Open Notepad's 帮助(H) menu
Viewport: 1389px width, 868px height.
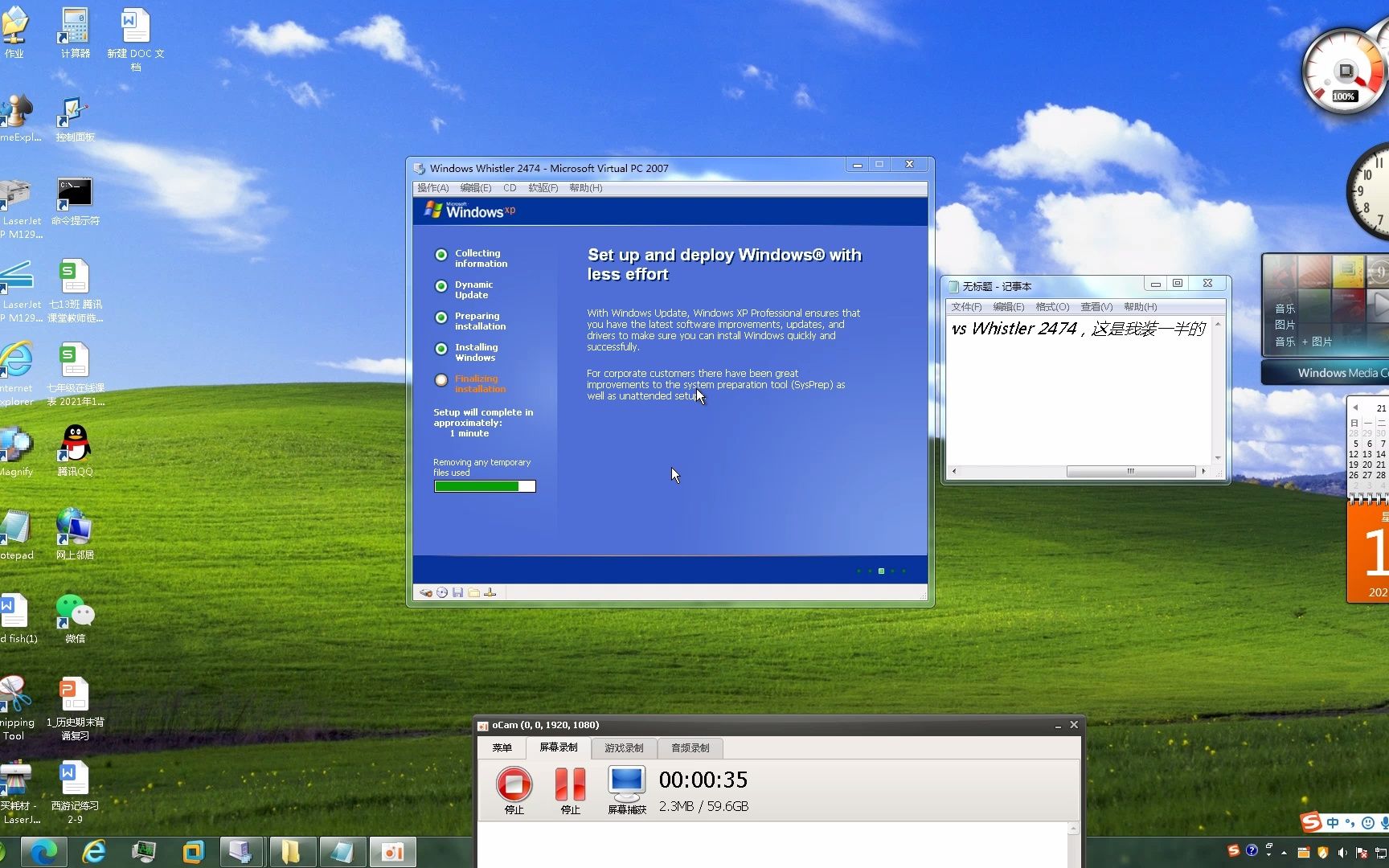(1141, 307)
